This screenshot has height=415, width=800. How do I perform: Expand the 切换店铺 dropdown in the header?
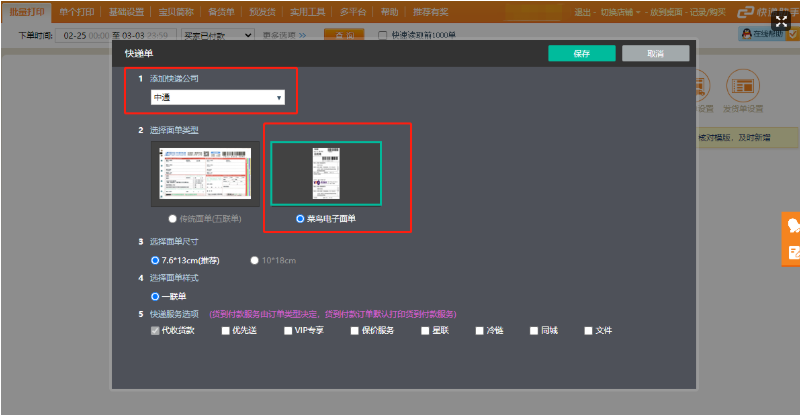(620, 12)
